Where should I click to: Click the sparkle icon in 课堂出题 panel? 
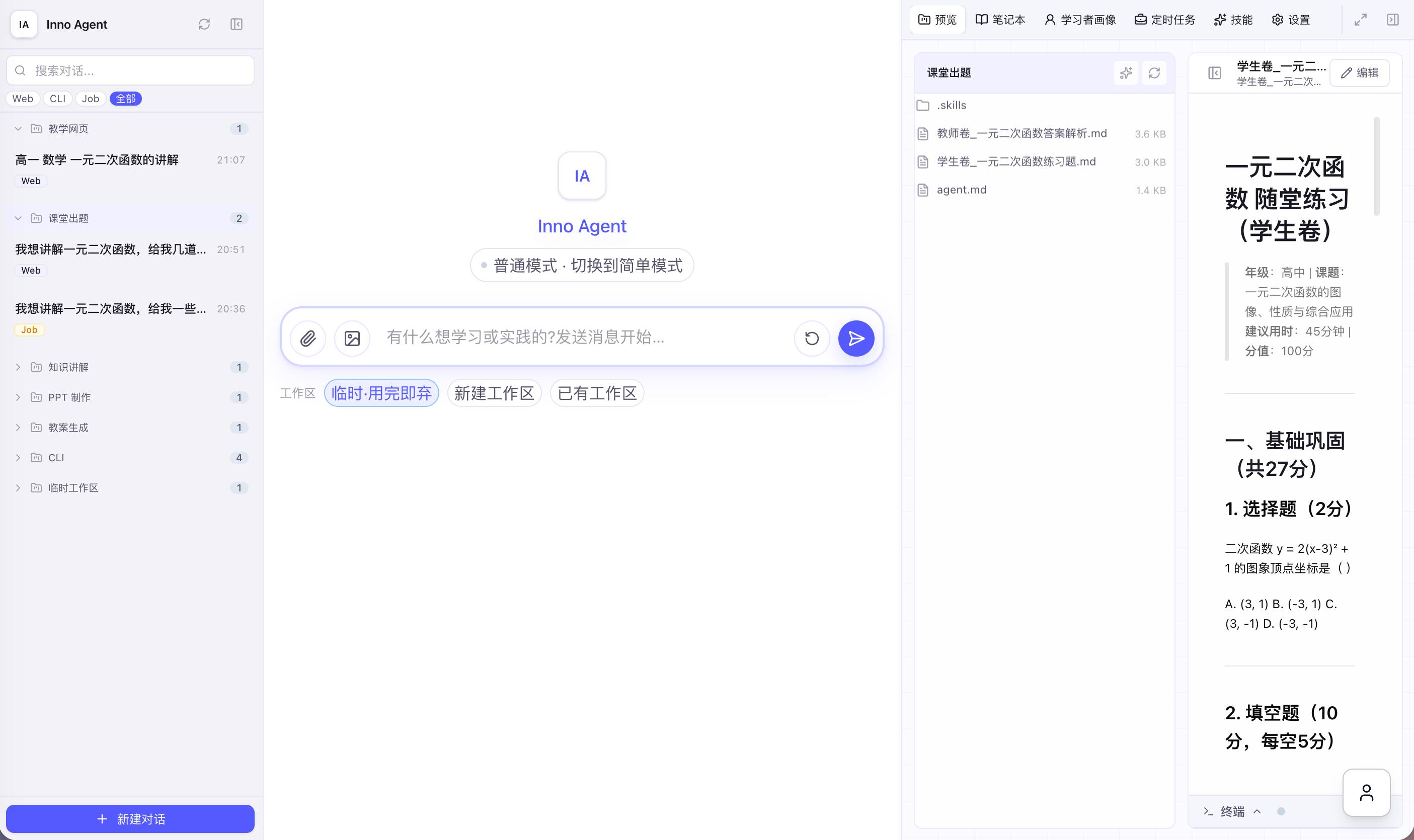(1126, 73)
